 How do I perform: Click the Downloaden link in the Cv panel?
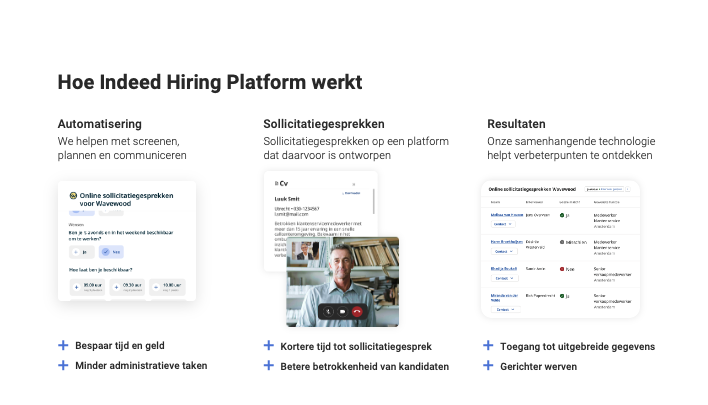pos(351,193)
